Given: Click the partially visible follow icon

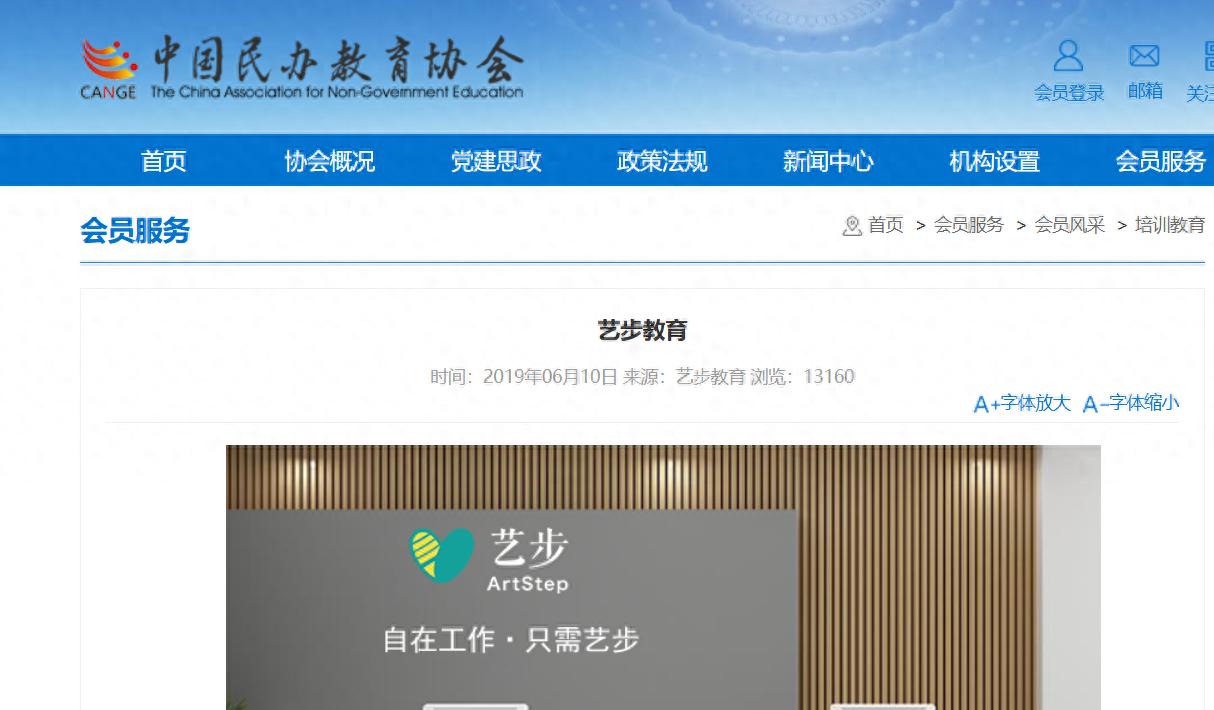Looking at the screenshot, I should point(1206,56).
